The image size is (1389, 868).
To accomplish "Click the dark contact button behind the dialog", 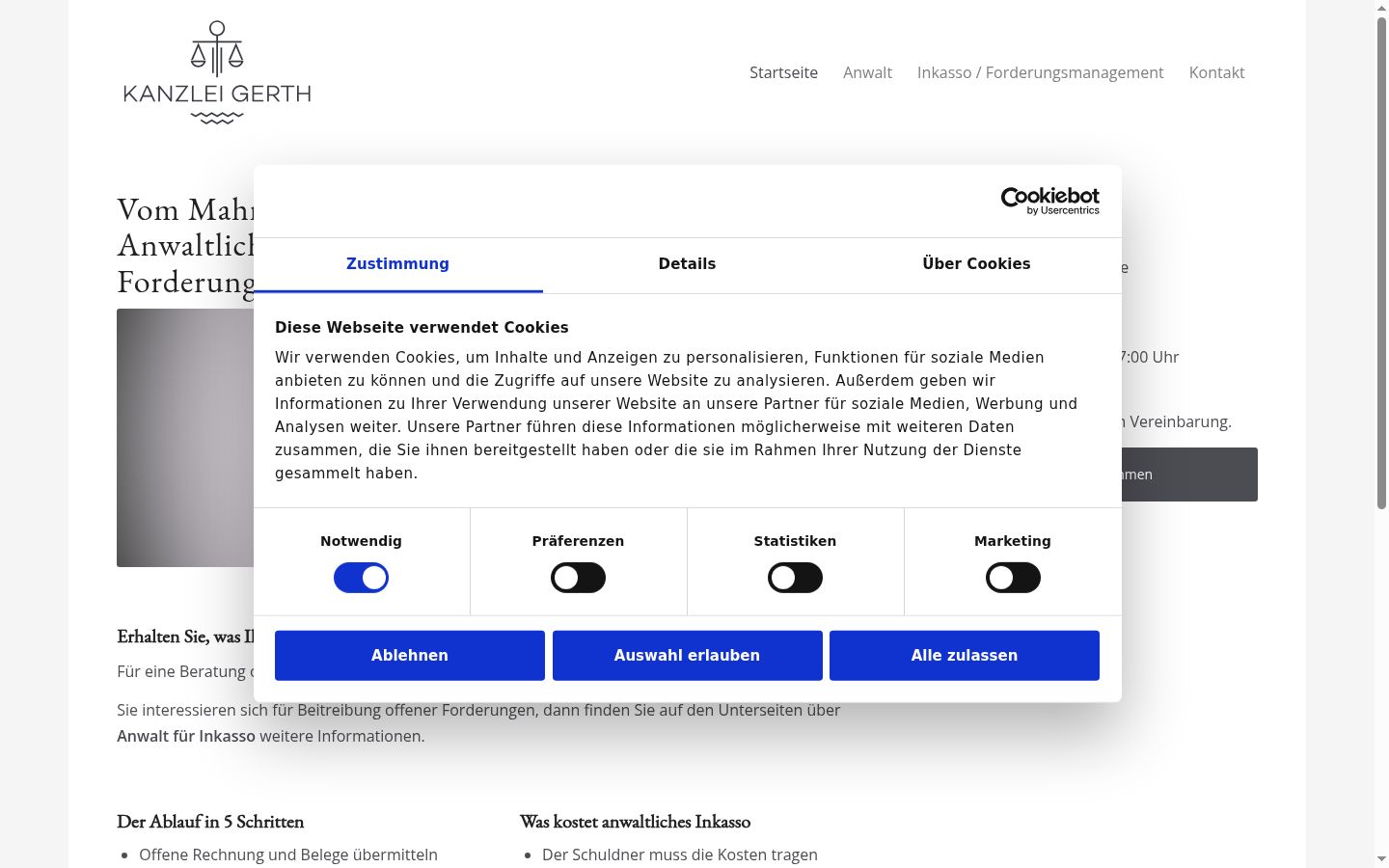I will [1189, 475].
